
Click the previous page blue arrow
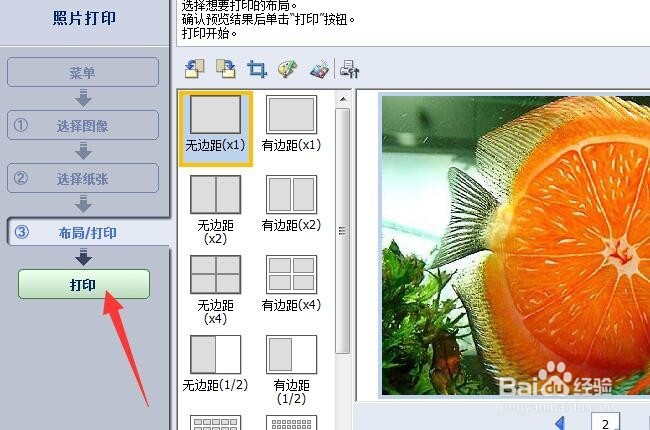click(560, 423)
